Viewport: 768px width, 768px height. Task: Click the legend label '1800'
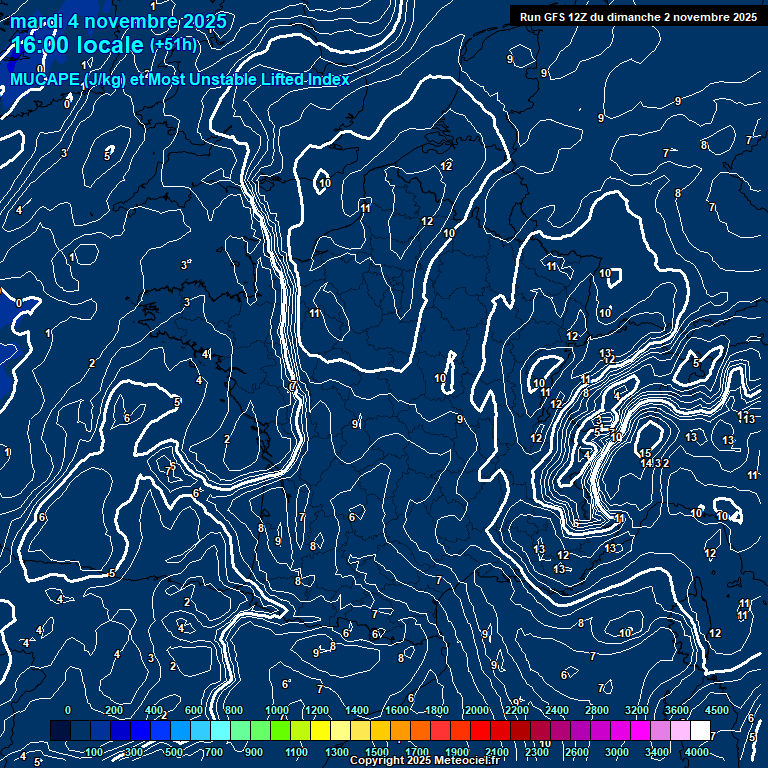(x=437, y=710)
